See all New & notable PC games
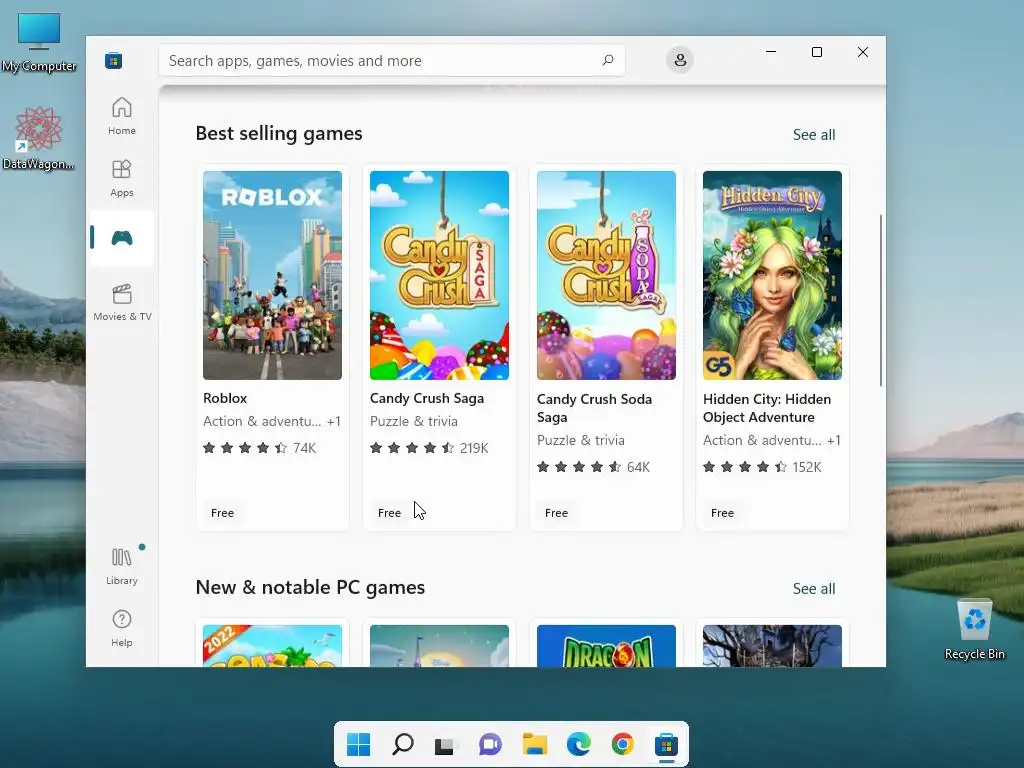1024x768 pixels. (x=814, y=588)
